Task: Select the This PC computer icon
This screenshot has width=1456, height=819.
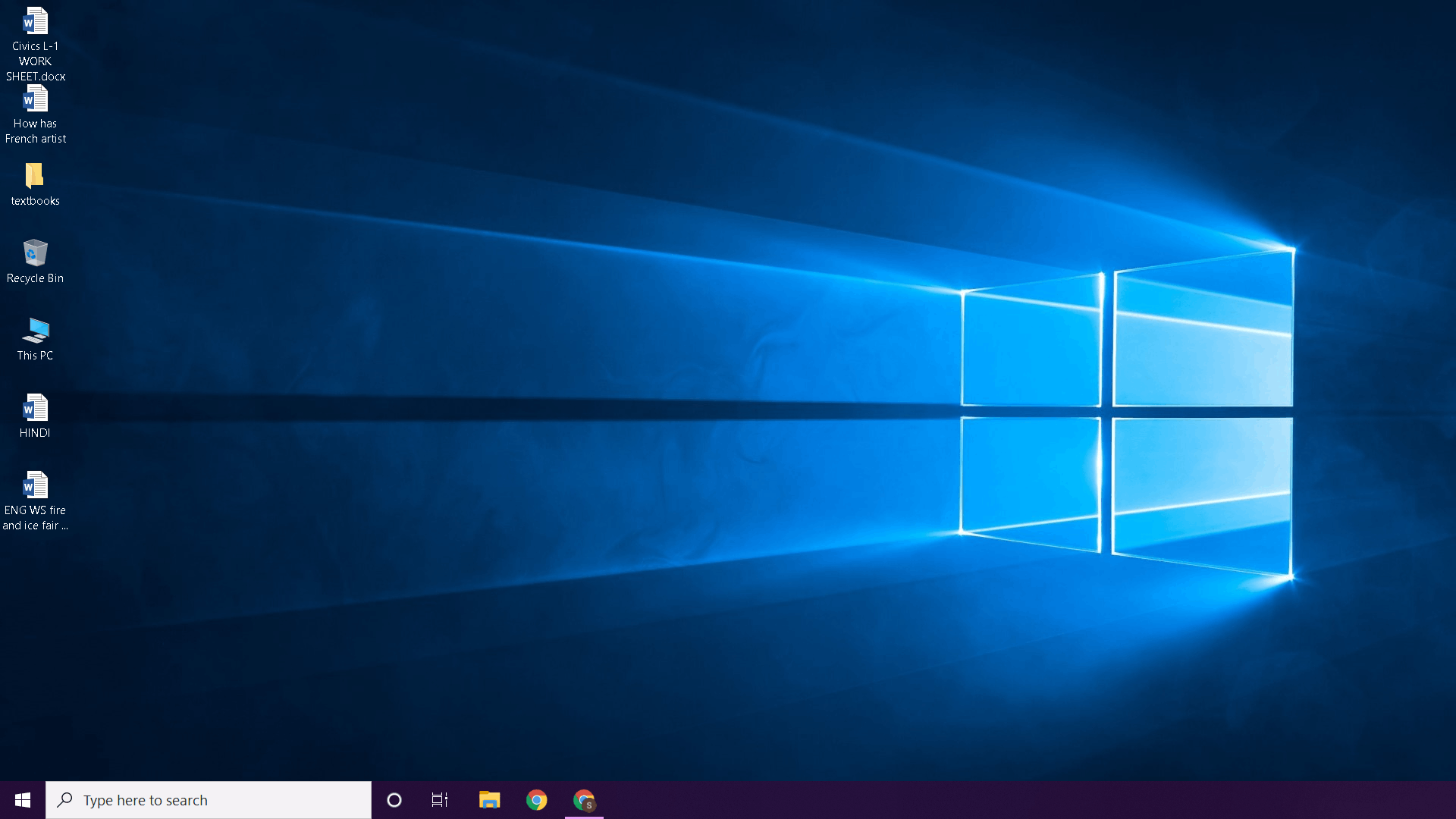Action: point(35,331)
